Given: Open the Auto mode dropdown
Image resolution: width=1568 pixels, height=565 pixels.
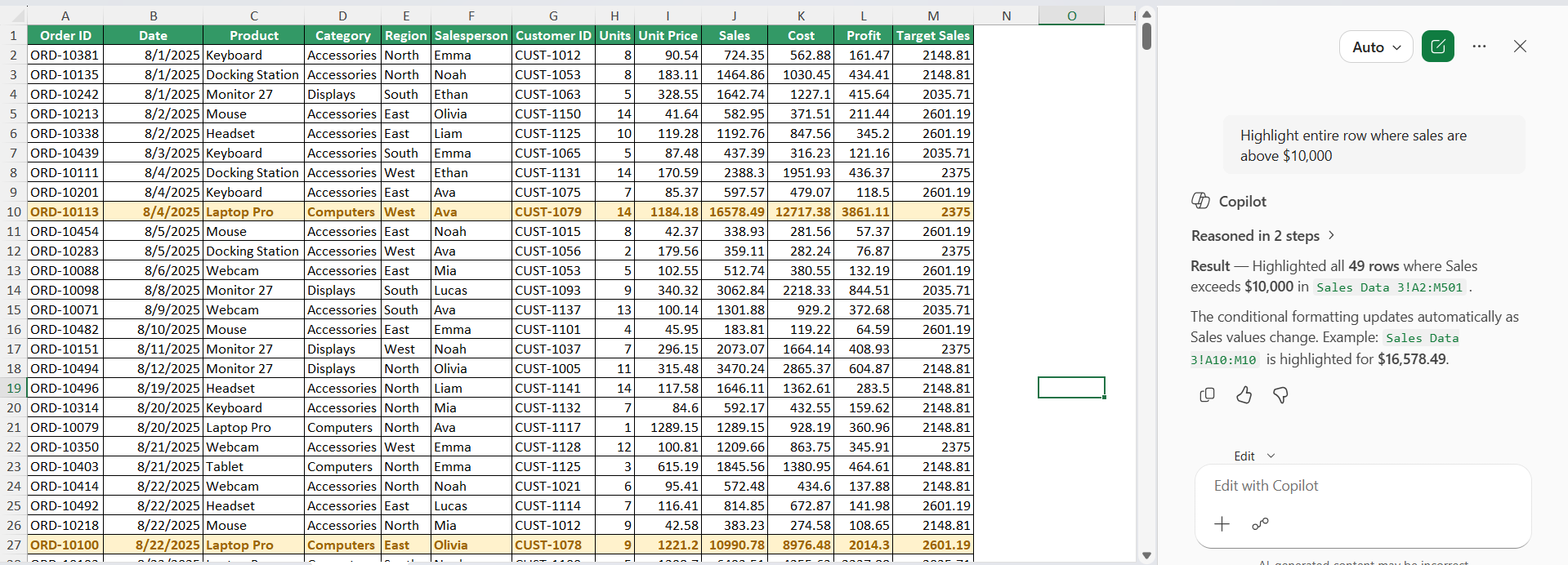Looking at the screenshot, I should [1376, 47].
